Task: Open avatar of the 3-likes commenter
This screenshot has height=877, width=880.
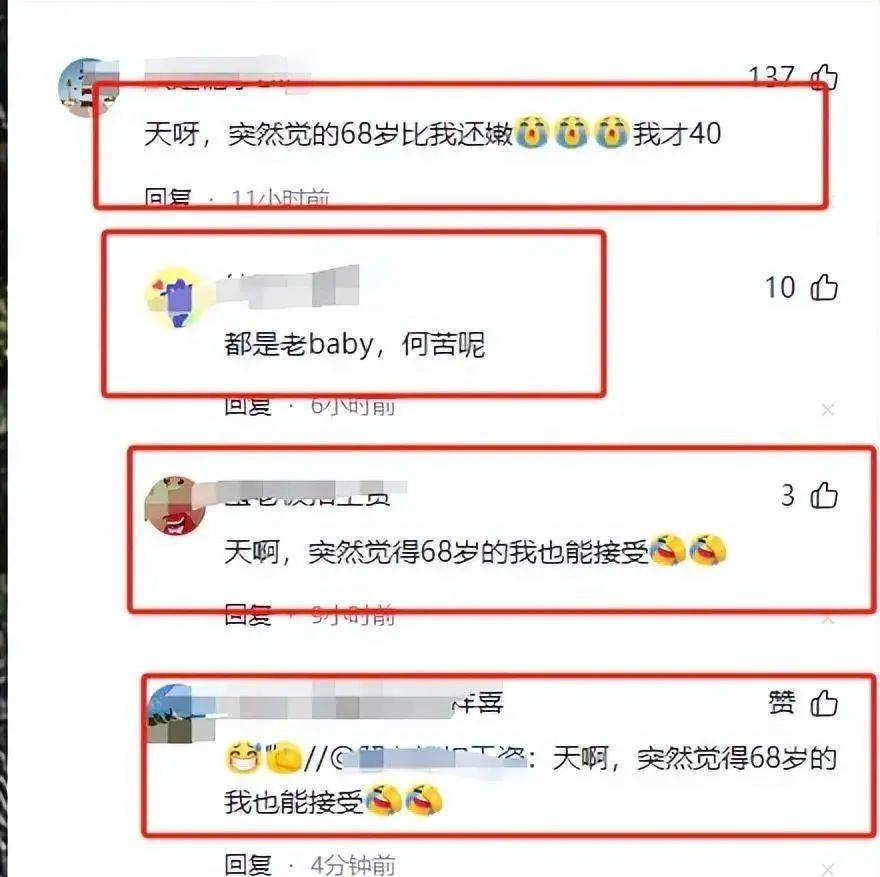Action: [176, 506]
